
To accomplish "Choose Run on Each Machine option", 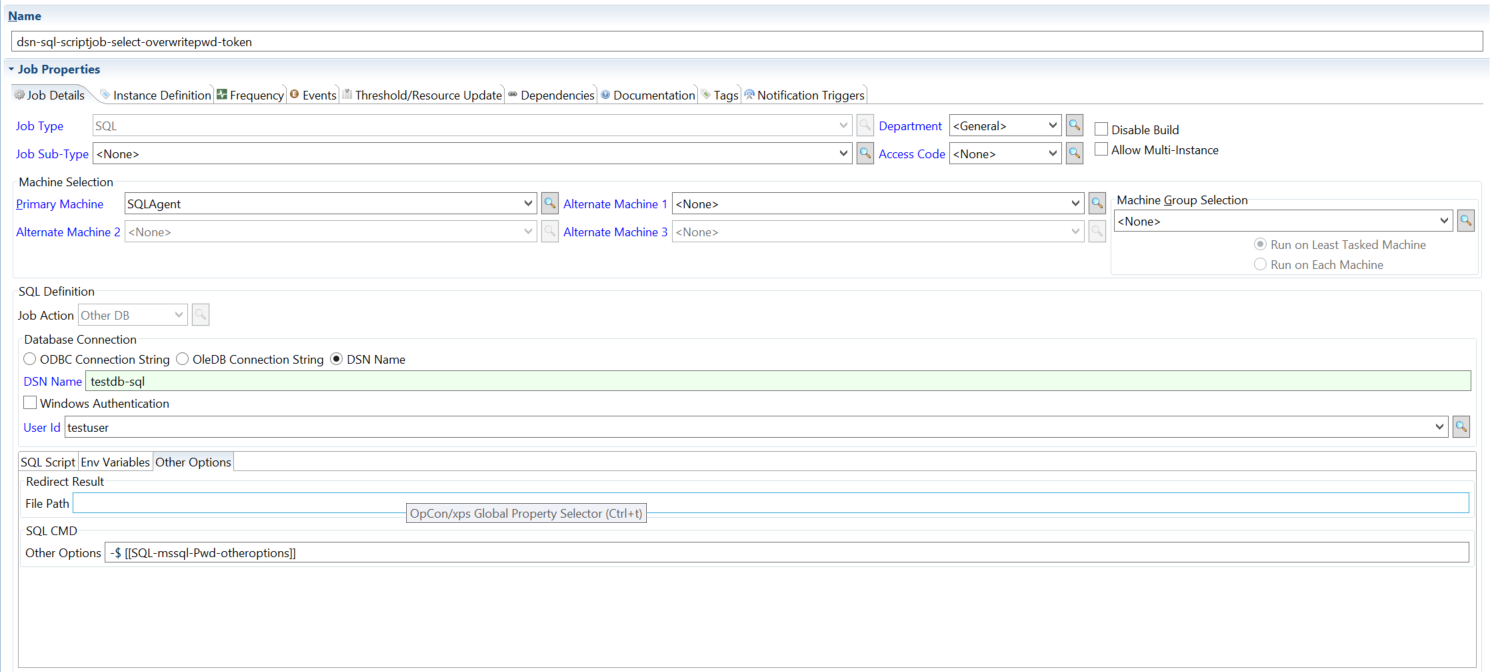I will 1260,265.
